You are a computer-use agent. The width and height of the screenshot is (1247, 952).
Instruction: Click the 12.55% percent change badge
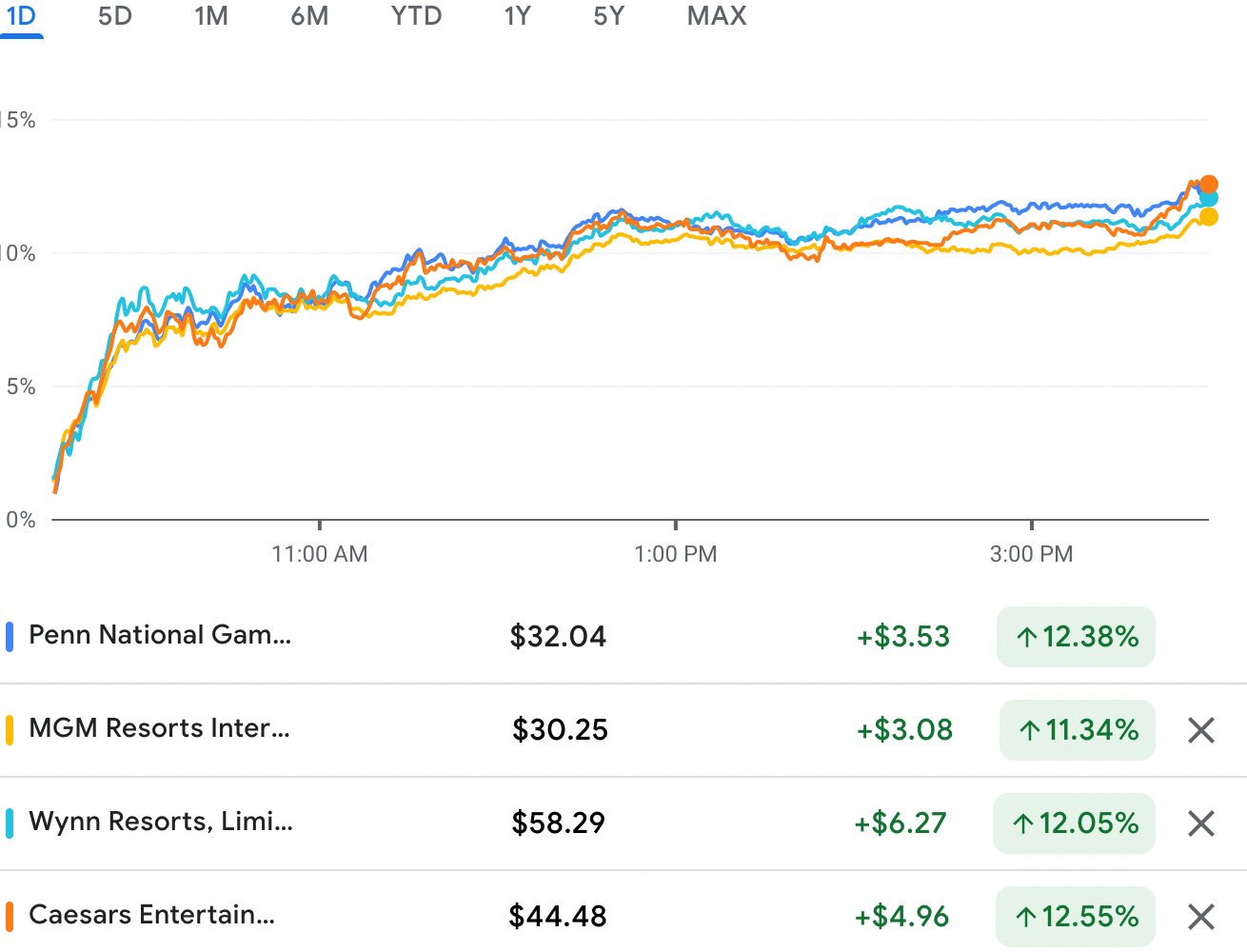[1076, 917]
